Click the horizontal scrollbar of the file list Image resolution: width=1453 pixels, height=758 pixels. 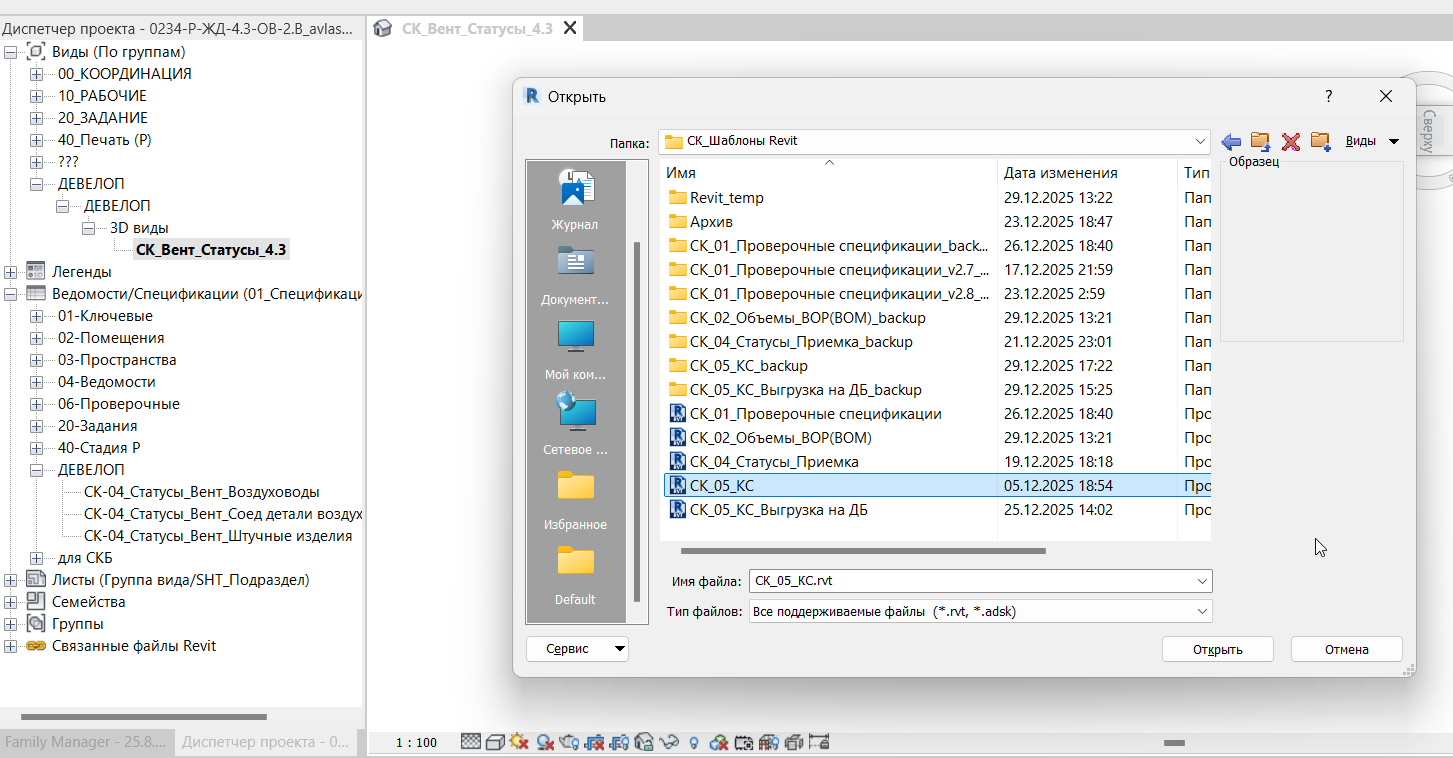pos(863,551)
